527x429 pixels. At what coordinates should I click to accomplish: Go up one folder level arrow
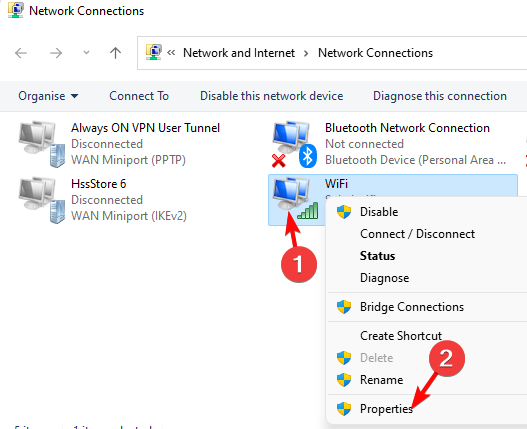coord(115,53)
